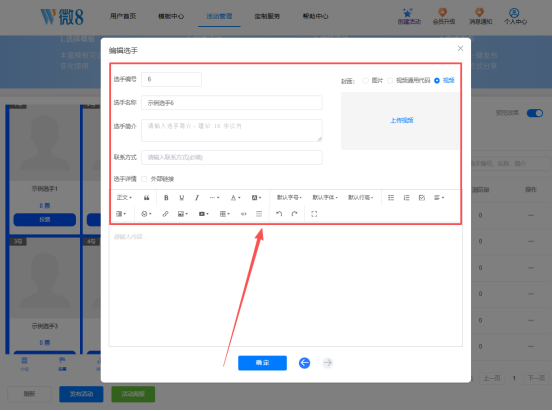Open the insert video dropdown

point(203,214)
